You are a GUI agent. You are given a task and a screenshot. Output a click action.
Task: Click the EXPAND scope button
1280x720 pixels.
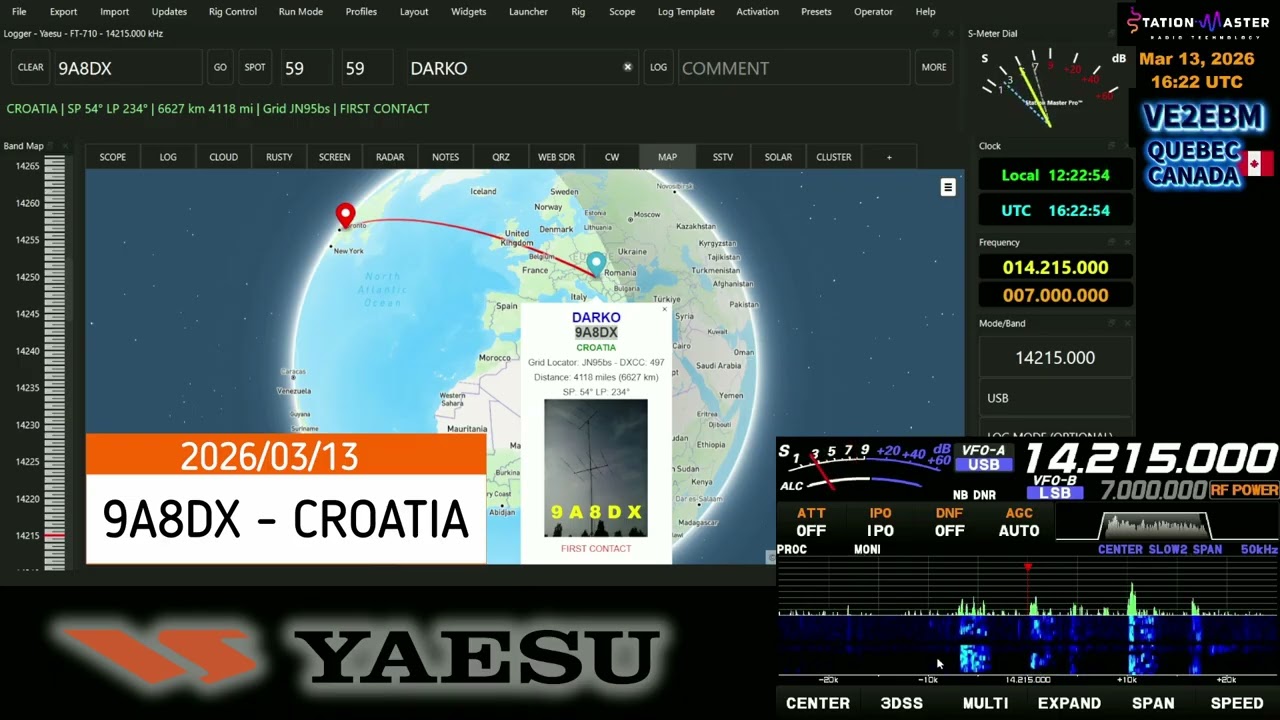1069,703
